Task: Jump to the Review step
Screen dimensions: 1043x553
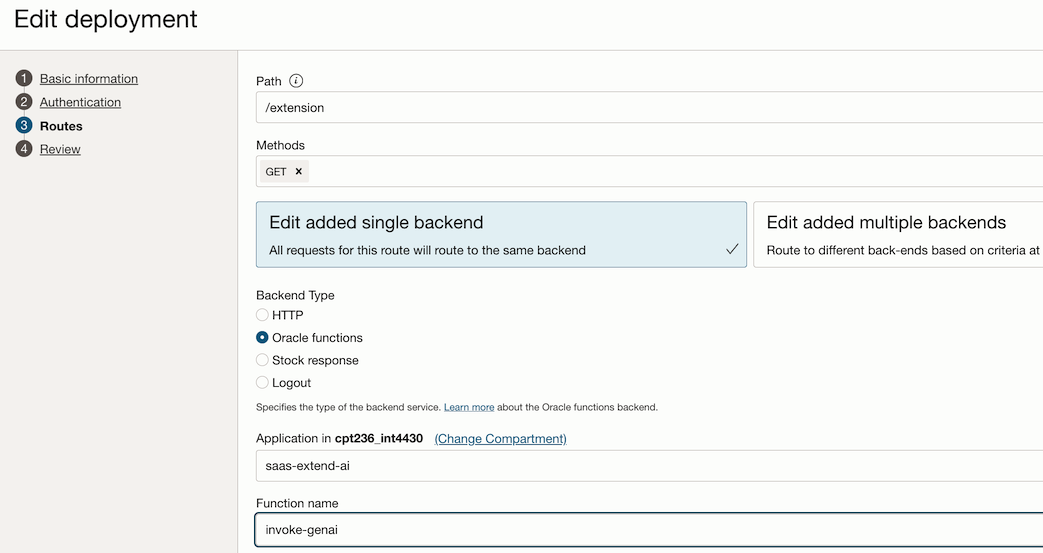Action: (60, 149)
